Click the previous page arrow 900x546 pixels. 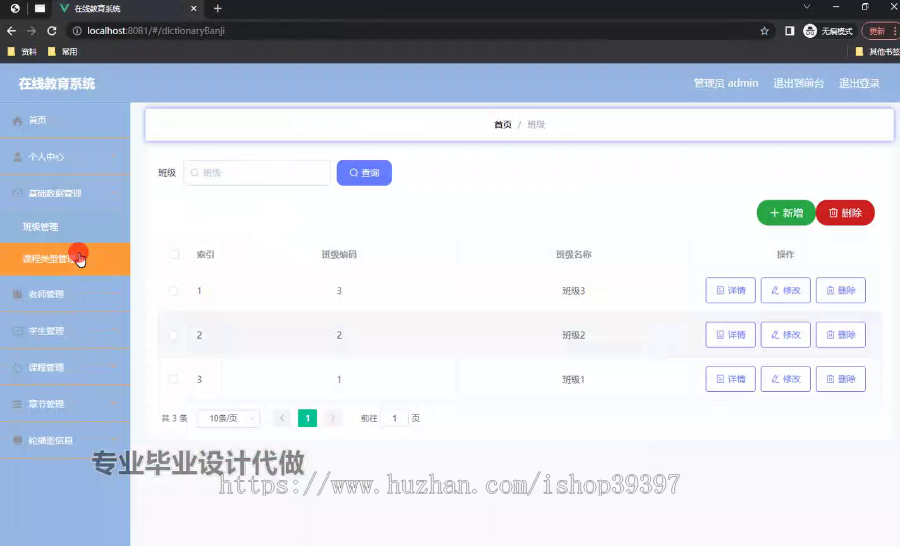[x=282, y=419]
